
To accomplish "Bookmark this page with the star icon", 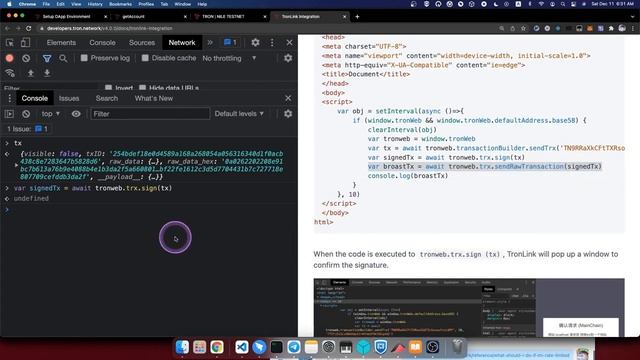I will coord(524,28).
